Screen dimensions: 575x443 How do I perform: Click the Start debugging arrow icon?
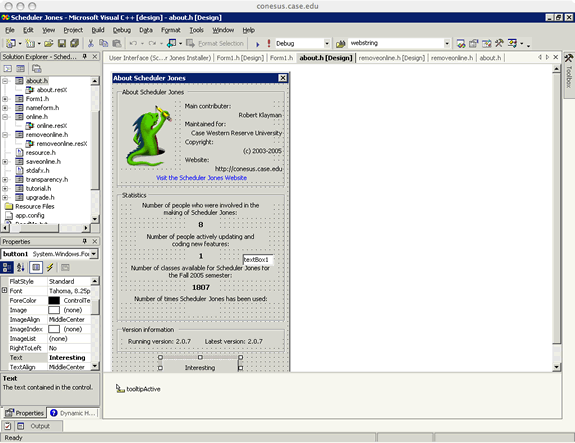(257, 44)
